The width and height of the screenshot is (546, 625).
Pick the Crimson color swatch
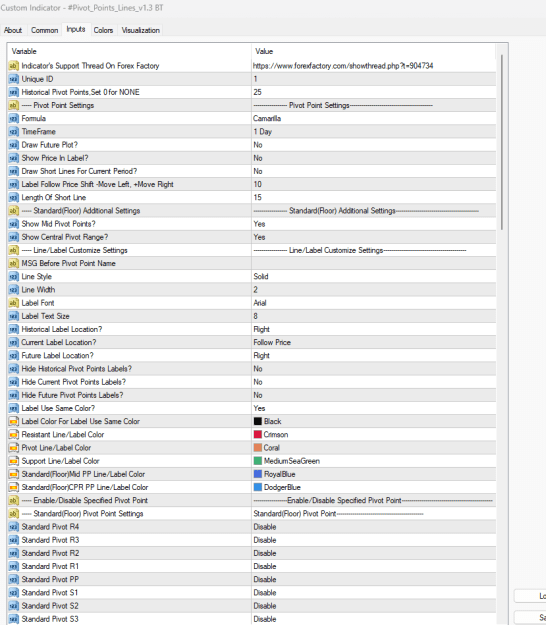[258, 434]
